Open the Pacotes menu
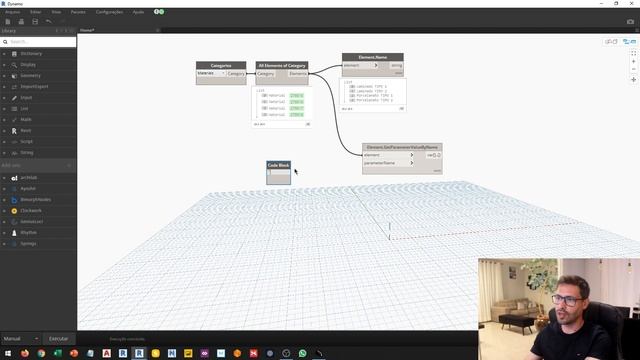Image resolution: width=640 pixels, height=360 pixels. tap(78, 12)
